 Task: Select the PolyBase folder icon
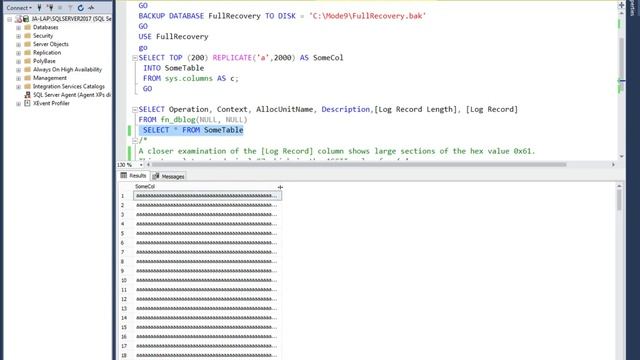click(27, 61)
